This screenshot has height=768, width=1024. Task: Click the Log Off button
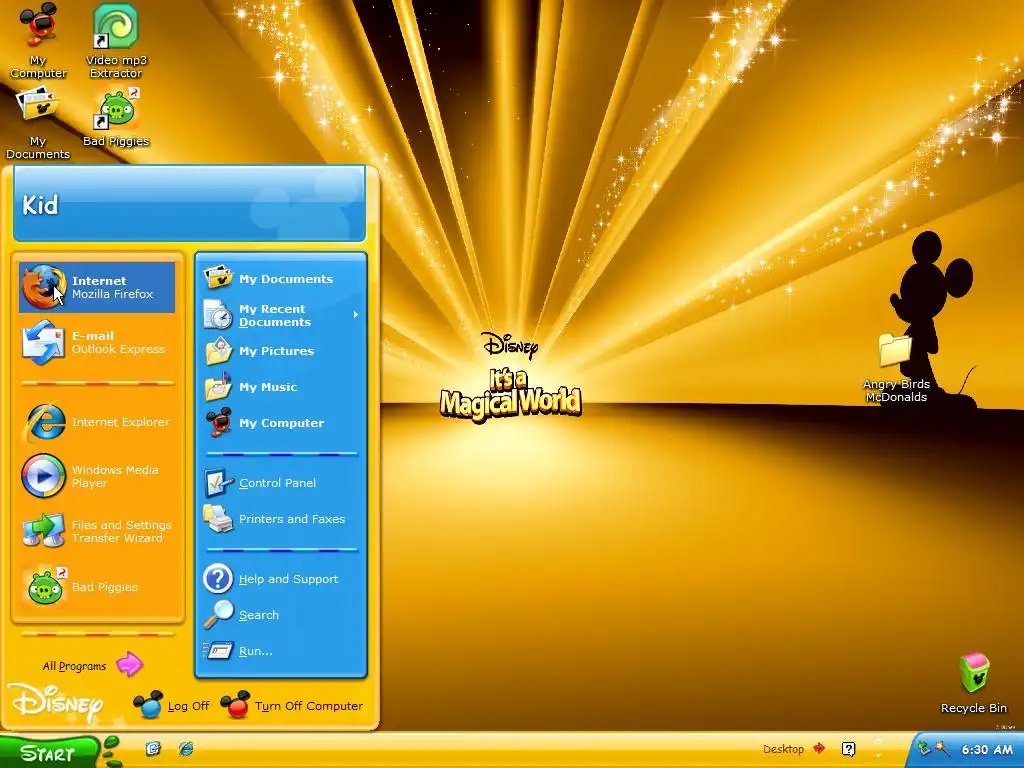click(x=171, y=706)
